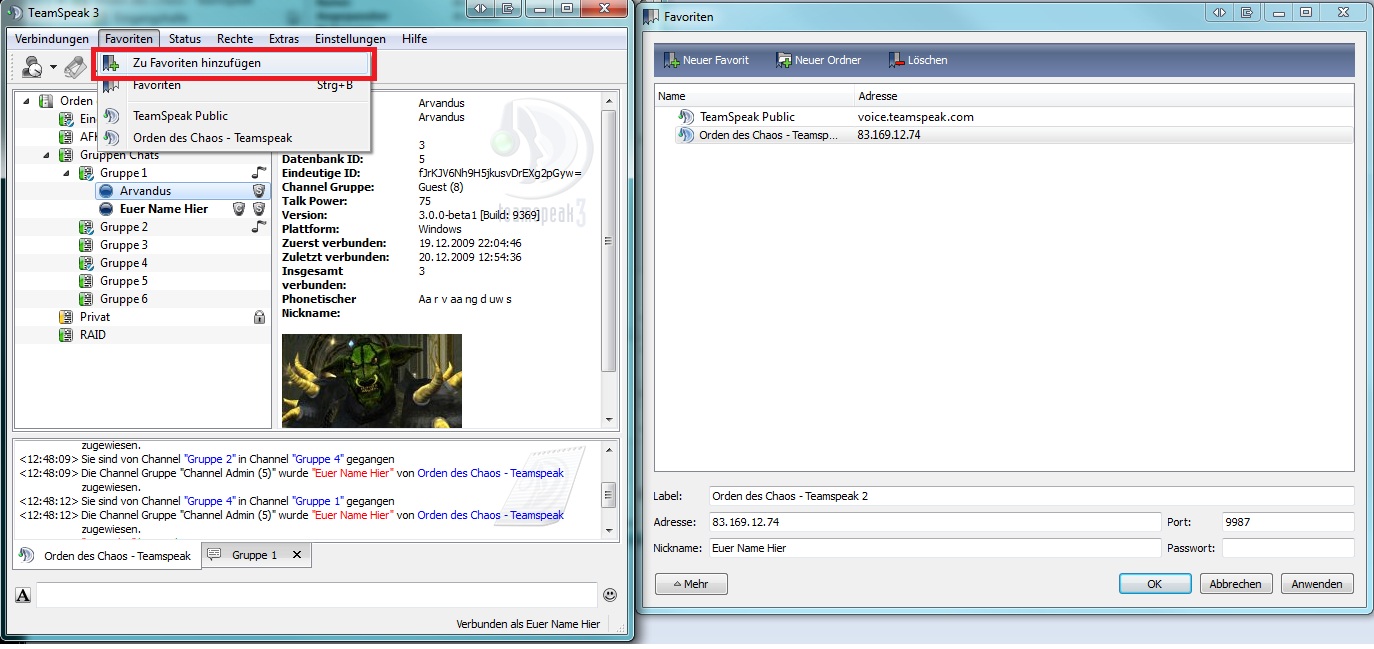Close the Gruppe 1 chat tab
Viewport: 1374px width, 649px height.
click(297, 555)
